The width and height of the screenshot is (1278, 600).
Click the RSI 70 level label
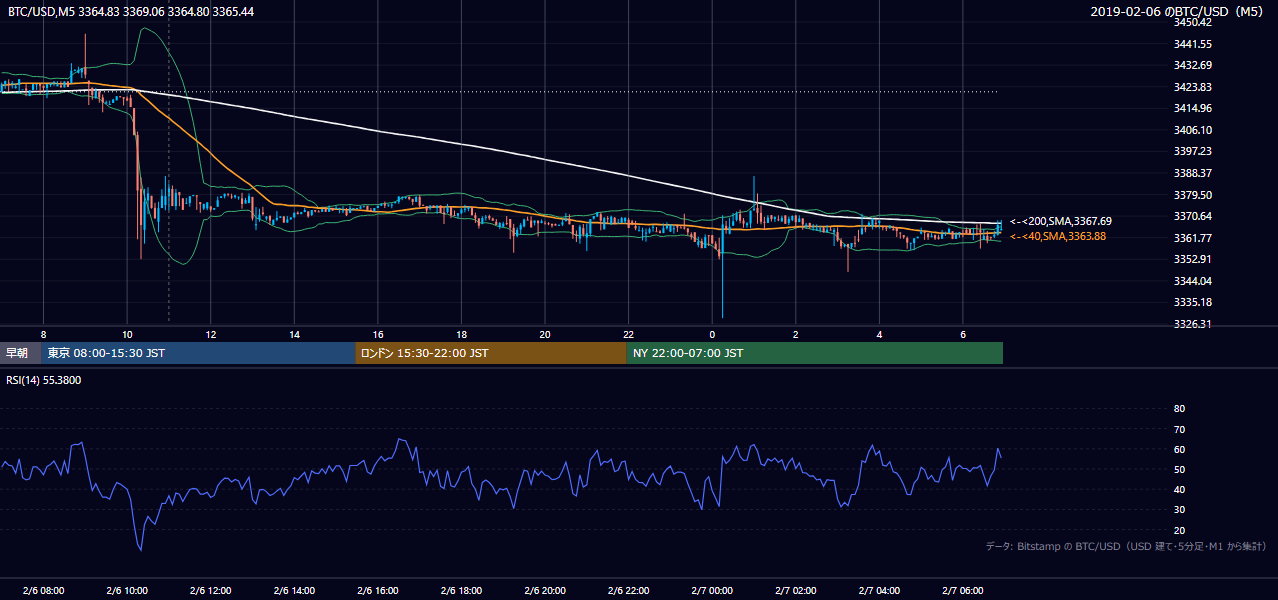point(1179,429)
